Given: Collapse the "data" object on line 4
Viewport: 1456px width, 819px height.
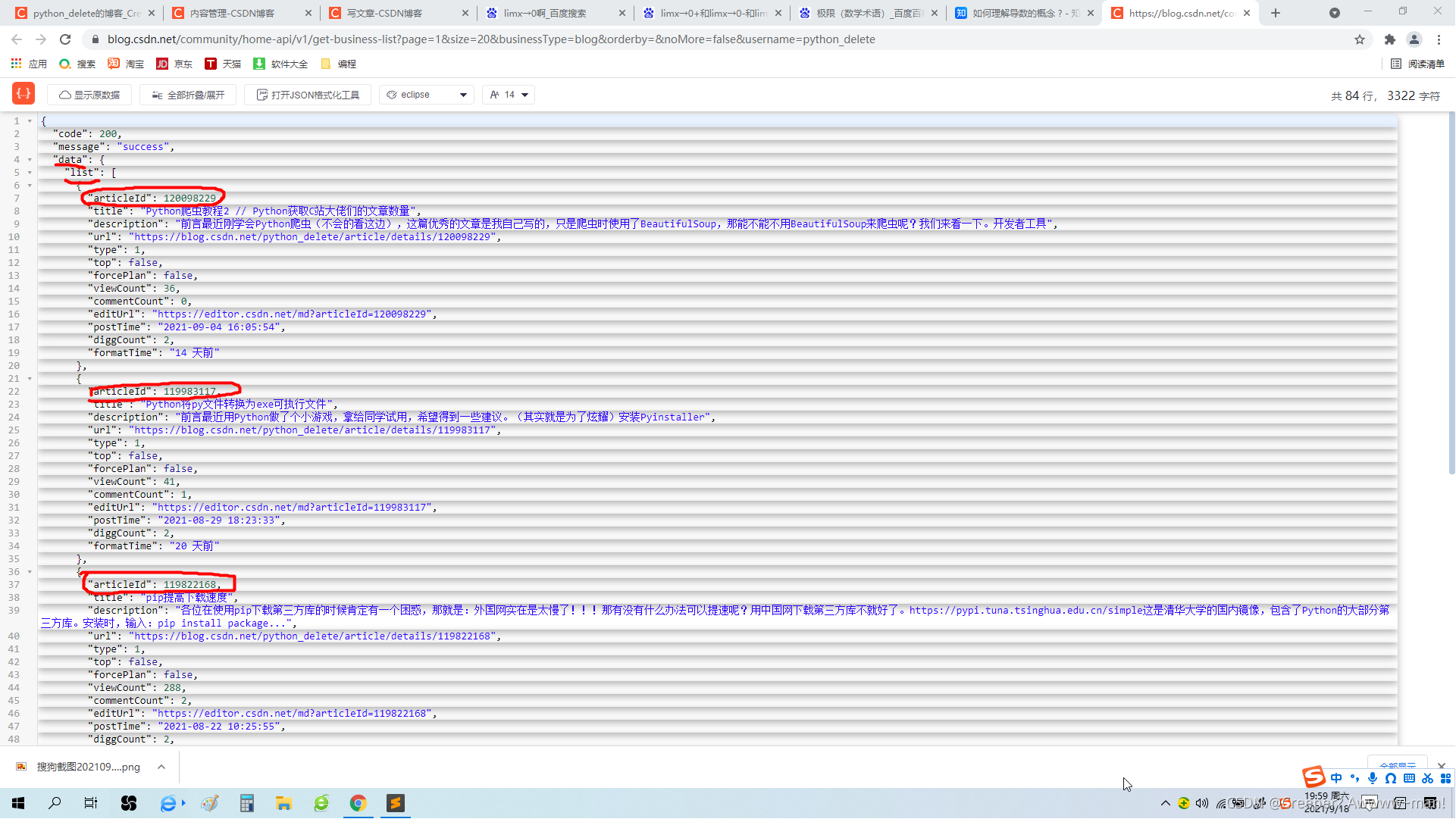Looking at the screenshot, I should click(30, 160).
